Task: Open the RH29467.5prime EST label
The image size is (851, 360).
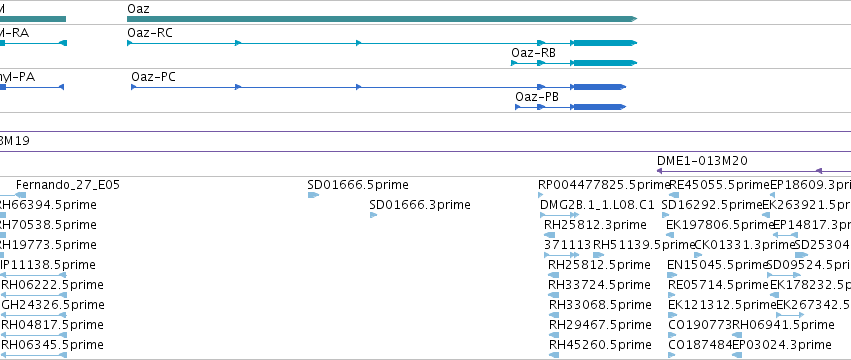Action: click(600, 324)
